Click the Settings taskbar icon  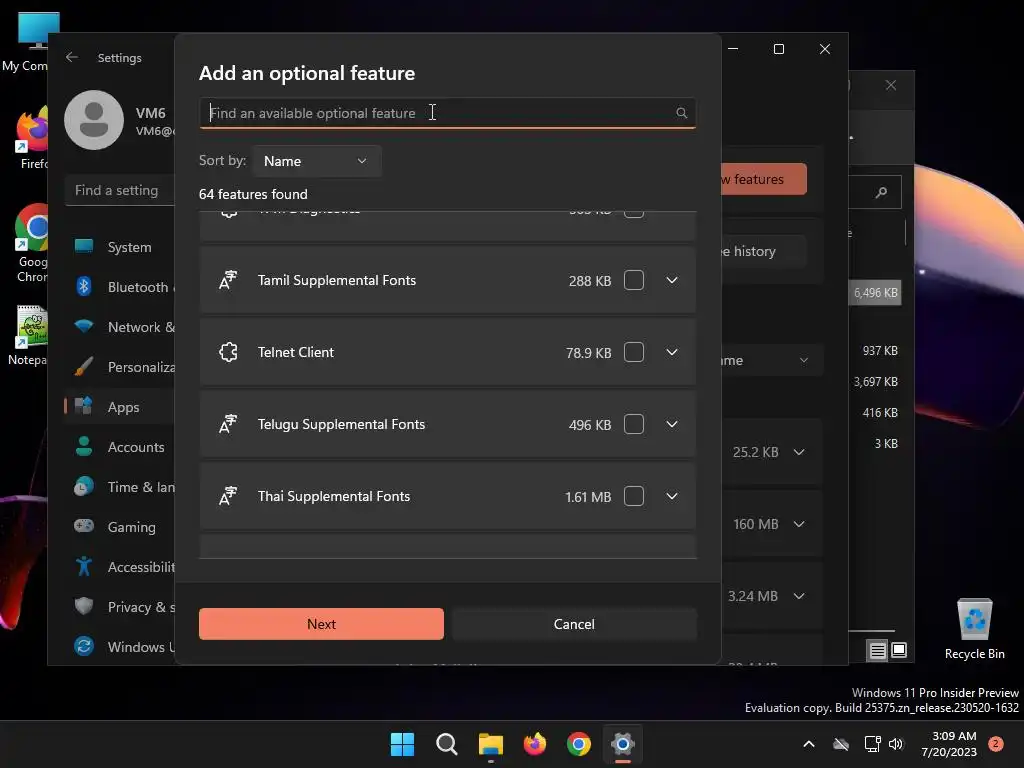coord(623,744)
